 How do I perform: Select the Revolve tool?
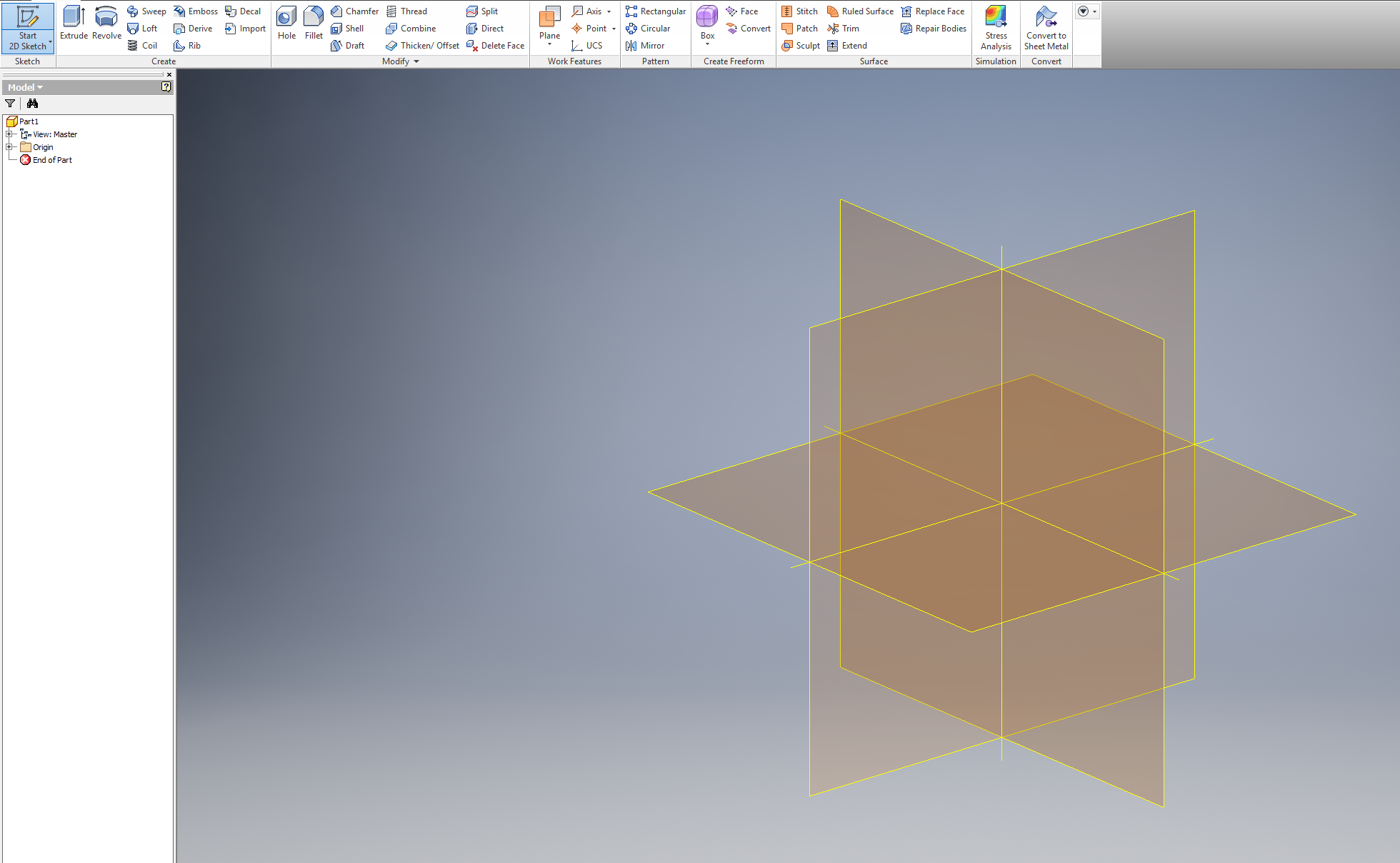click(106, 24)
